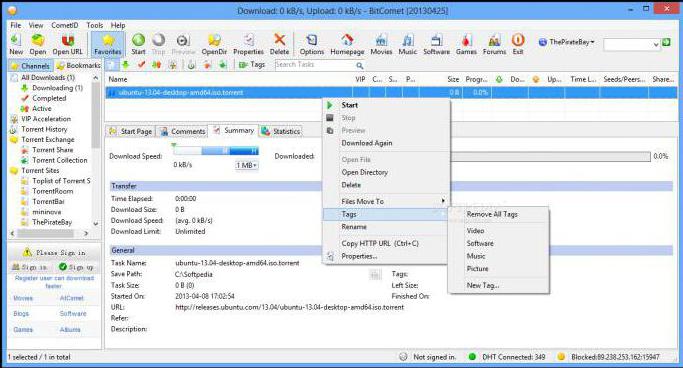Screen dimensions: 683x368
Task: Open Torrent History in sidebar
Action: coord(44,129)
